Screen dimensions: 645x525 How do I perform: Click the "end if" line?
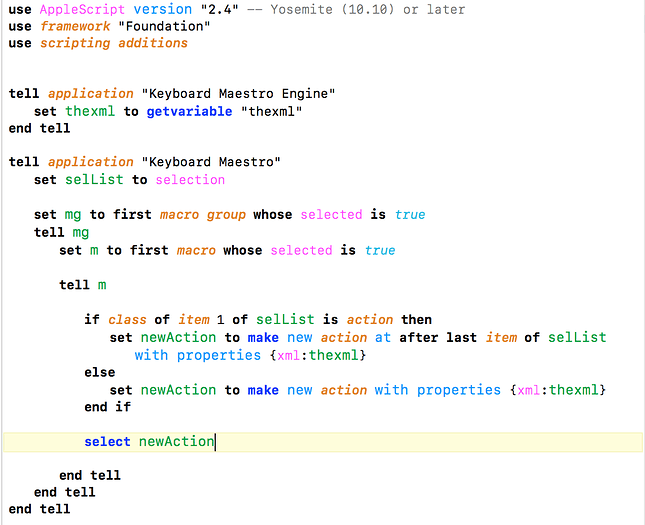point(107,407)
